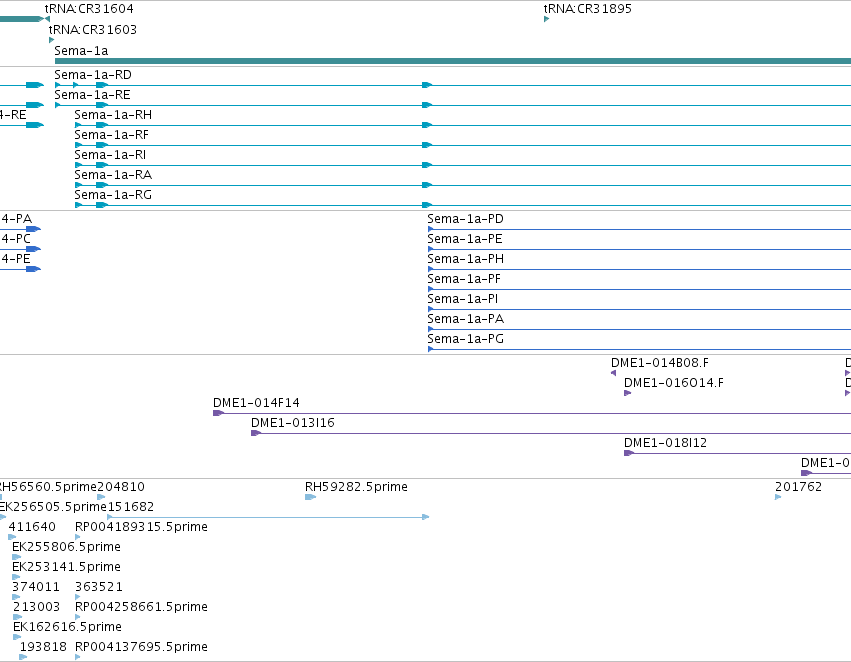Click the DME1-018I12 label
The image size is (851, 662).
click(x=666, y=443)
